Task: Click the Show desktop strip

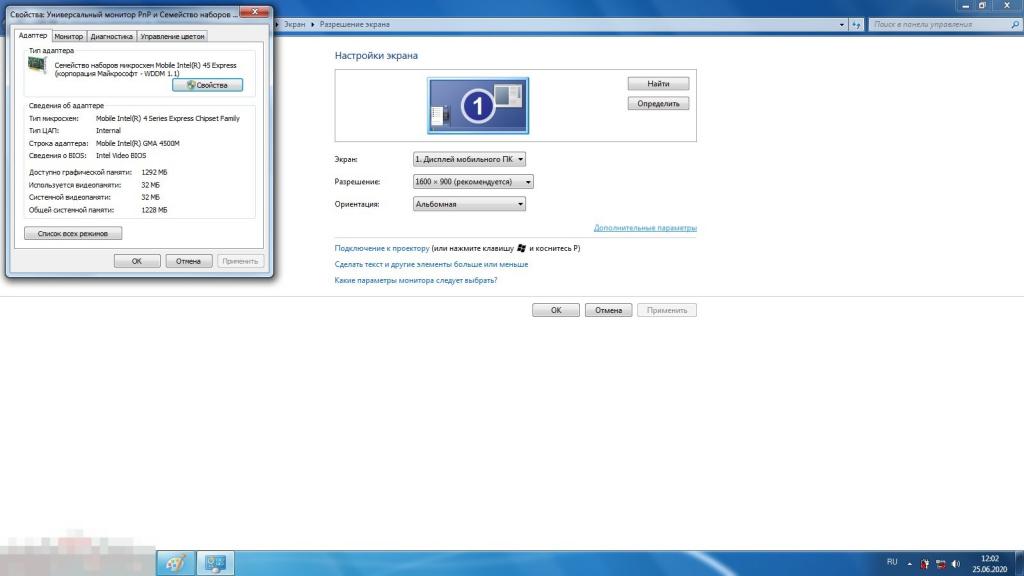Action: click(x=1019, y=563)
